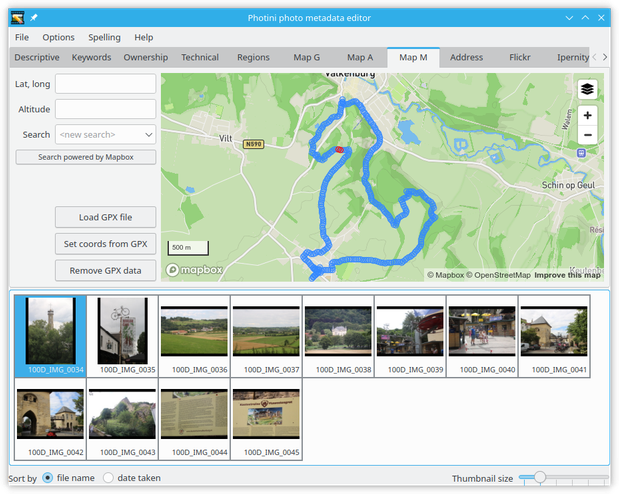Screen dimensions: 619x494
Task: Switch to the Keywords tab
Action: coord(91,58)
